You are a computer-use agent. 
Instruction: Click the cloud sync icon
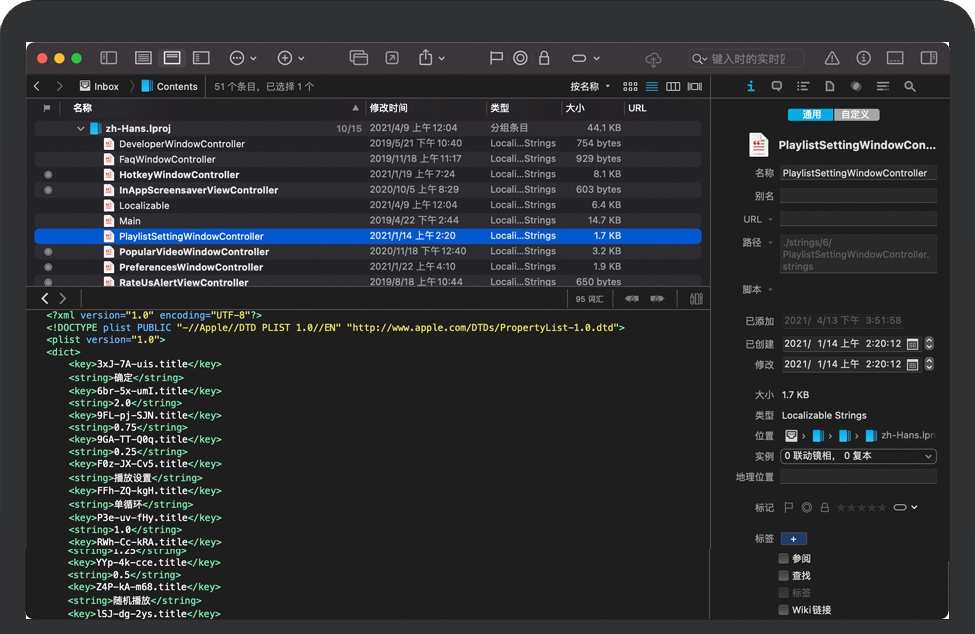653,59
